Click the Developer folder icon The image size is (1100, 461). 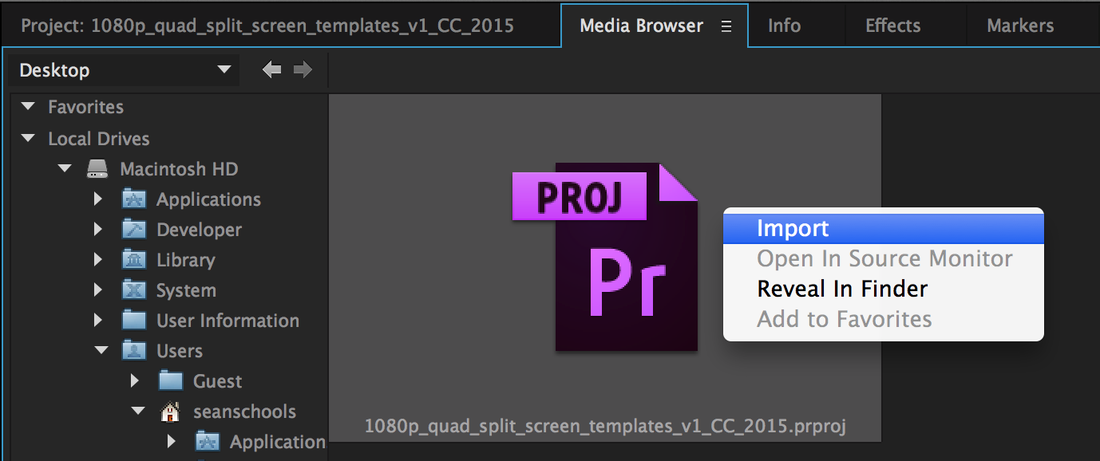134,229
